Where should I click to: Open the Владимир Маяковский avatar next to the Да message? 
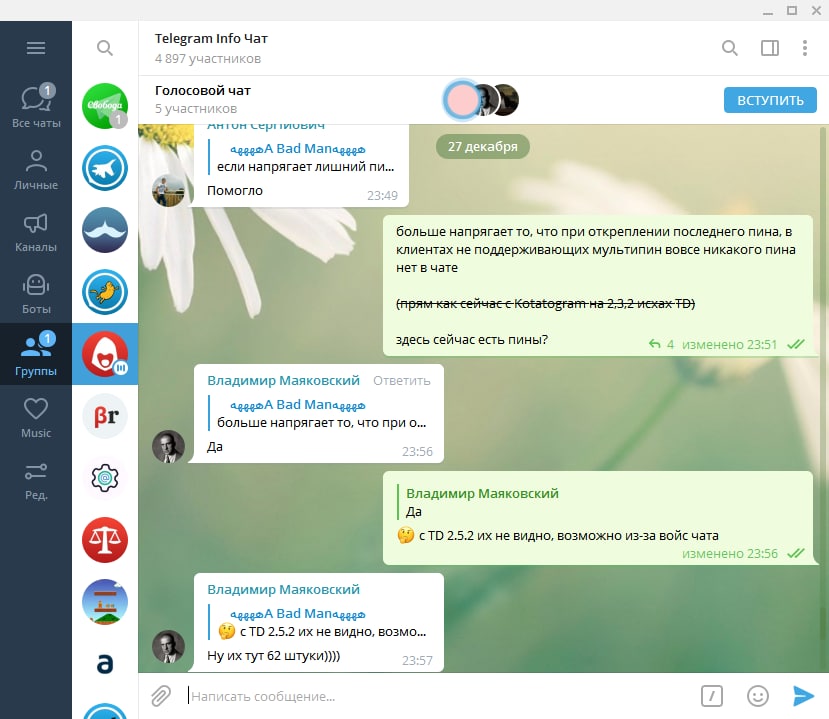coord(168,446)
